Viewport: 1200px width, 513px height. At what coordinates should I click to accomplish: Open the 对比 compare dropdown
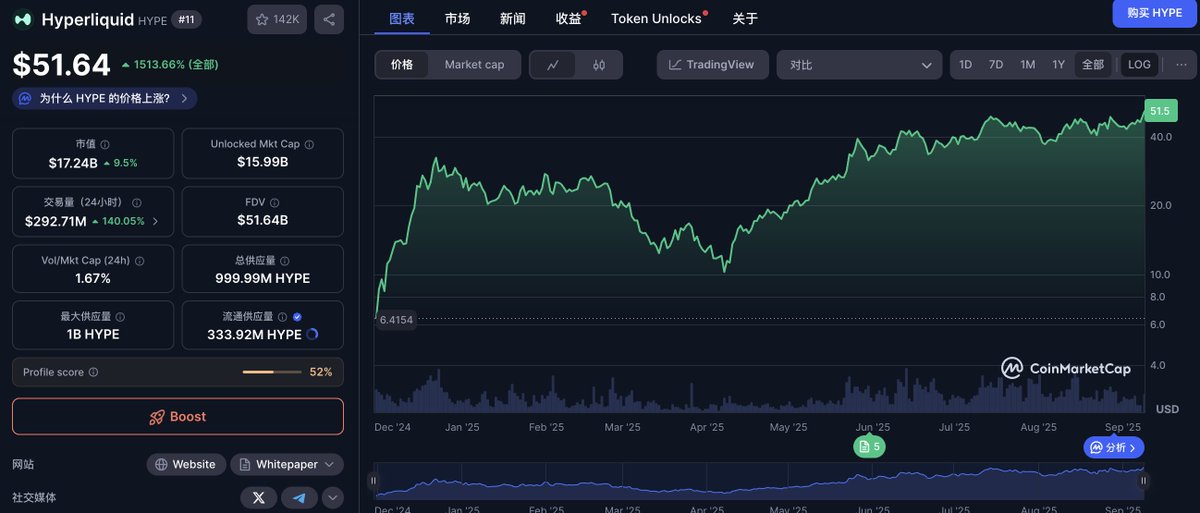pyautogui.click(x=859, y=65)
